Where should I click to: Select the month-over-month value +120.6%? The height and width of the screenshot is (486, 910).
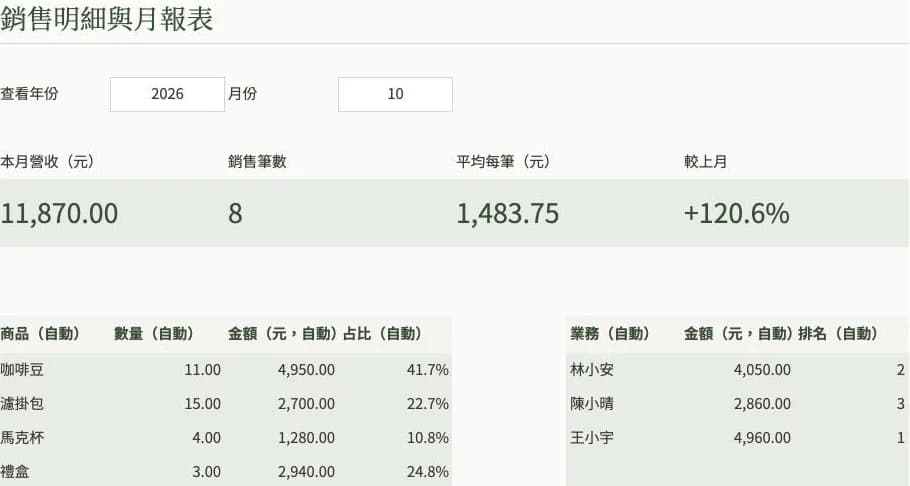pos(736,213)
